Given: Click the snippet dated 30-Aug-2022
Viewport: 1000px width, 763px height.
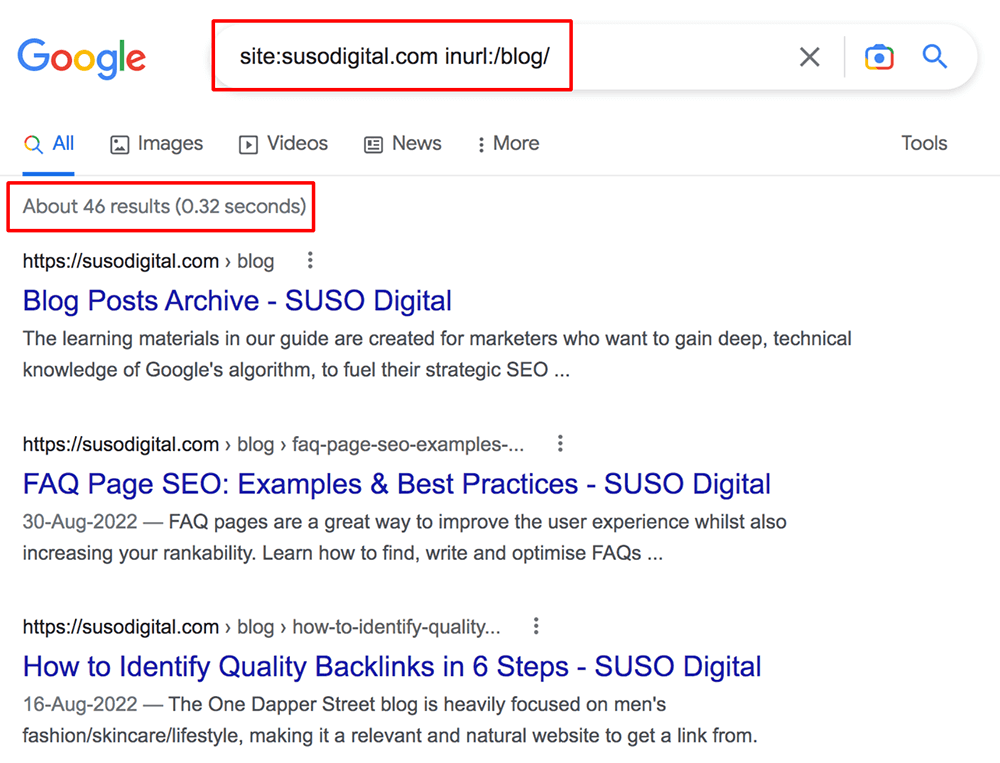Looking at the screenshot, I should coord(404,537).
